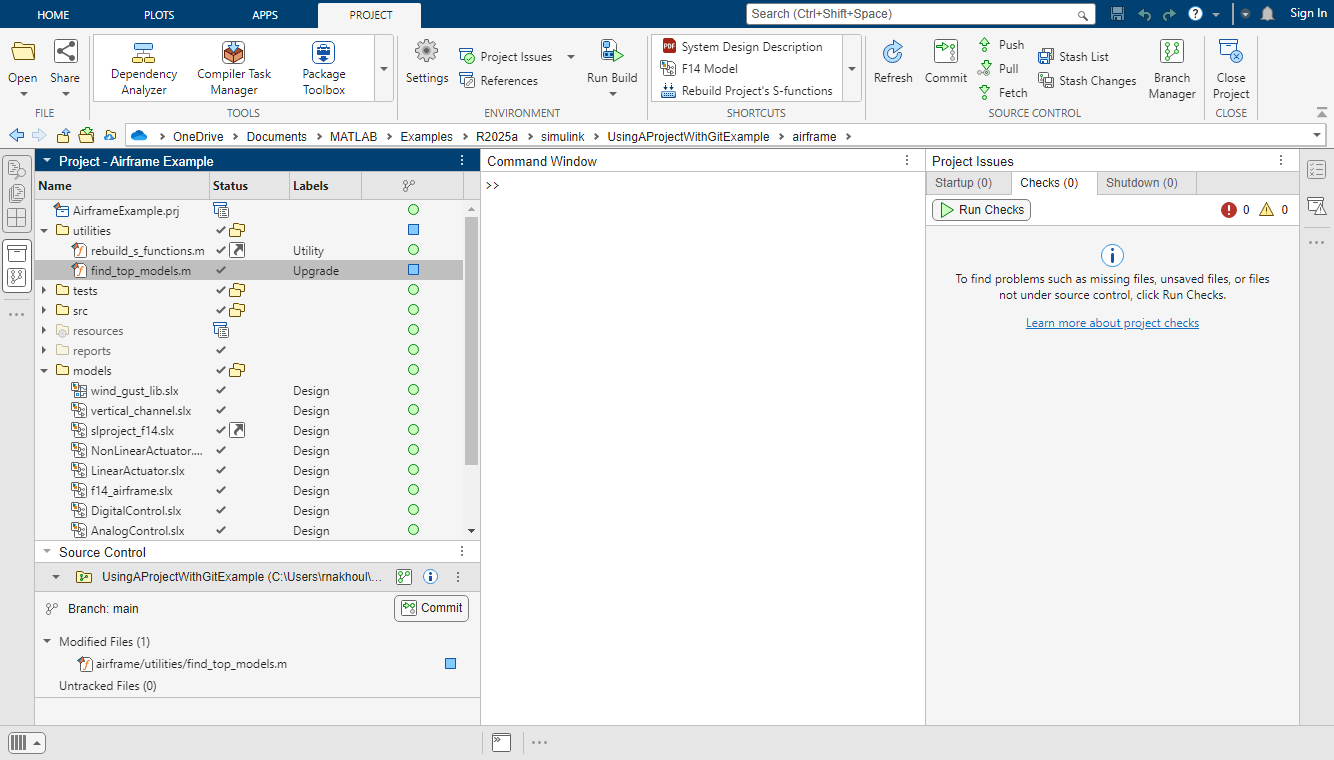Open the project checks help link
1334x760 pixels.
pos(1112,322)
